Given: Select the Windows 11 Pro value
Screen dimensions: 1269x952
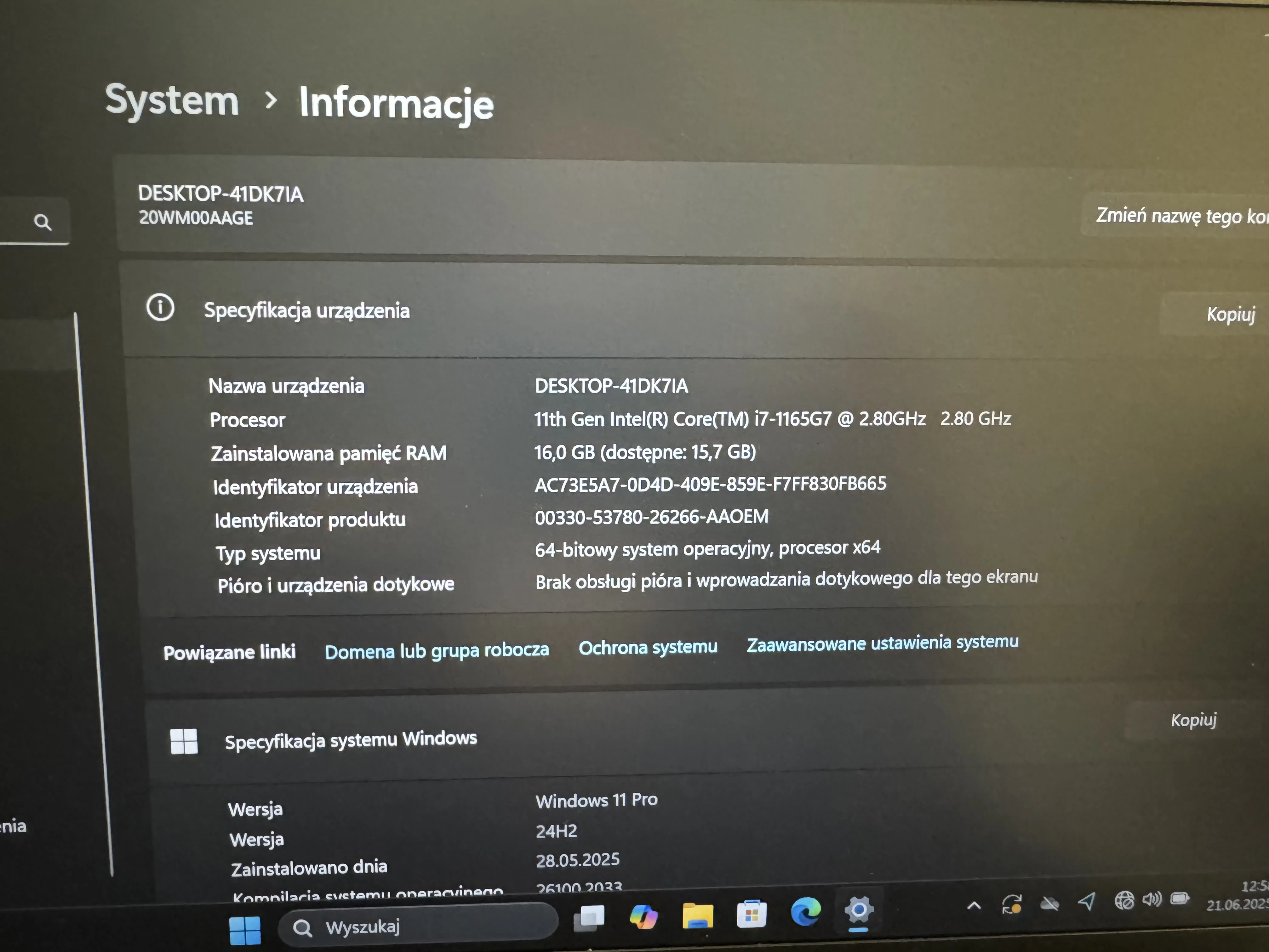Looking at the screenshot, I should 597,800.
